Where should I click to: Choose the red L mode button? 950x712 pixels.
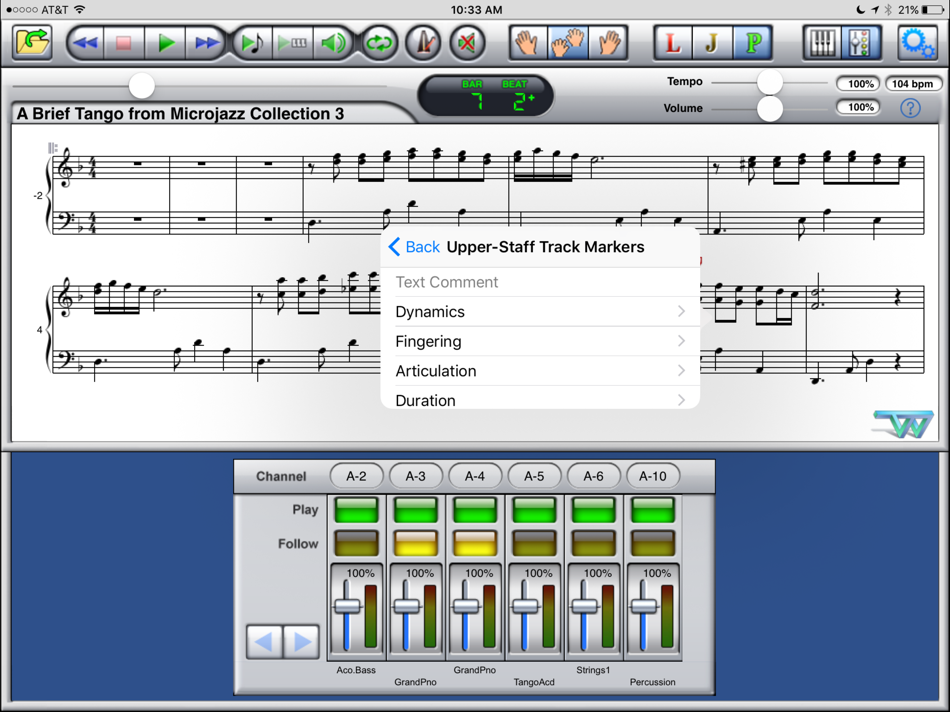click(673, 43)
